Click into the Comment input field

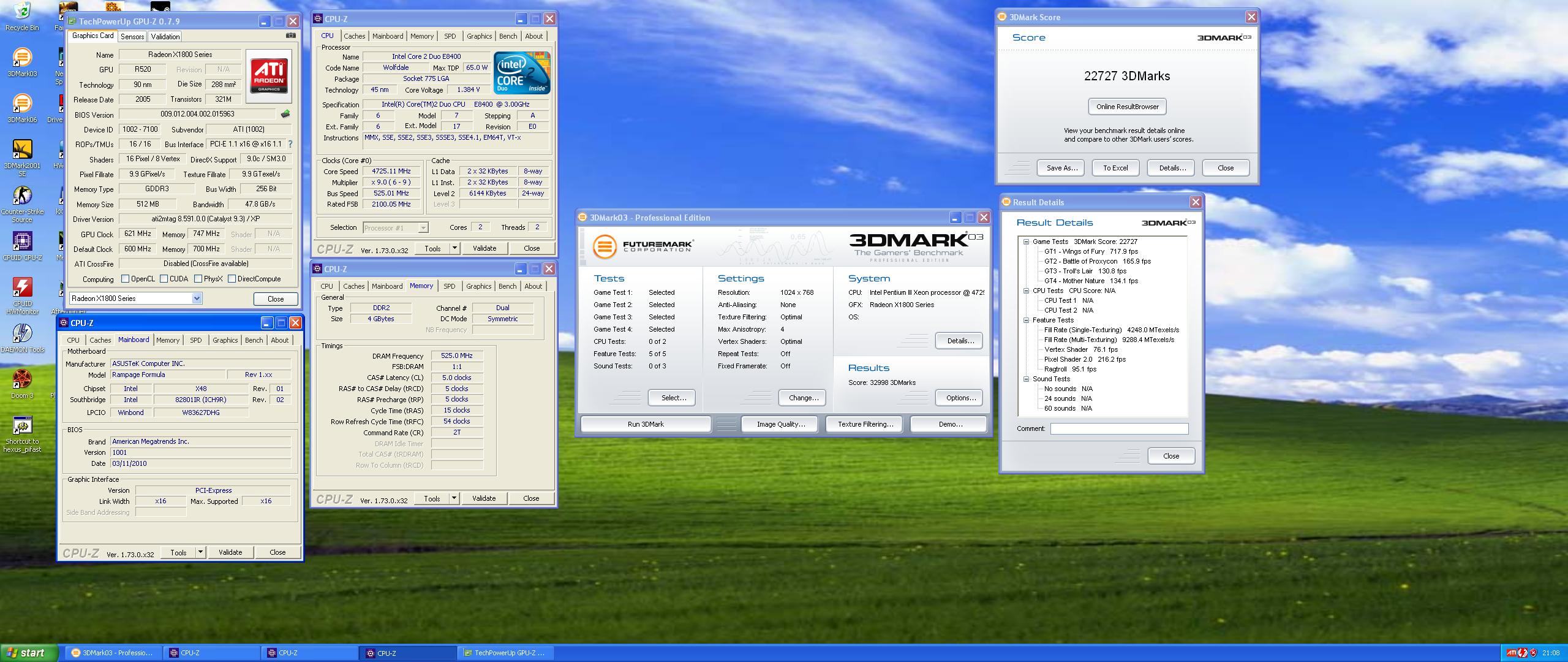click(1119, 429)
